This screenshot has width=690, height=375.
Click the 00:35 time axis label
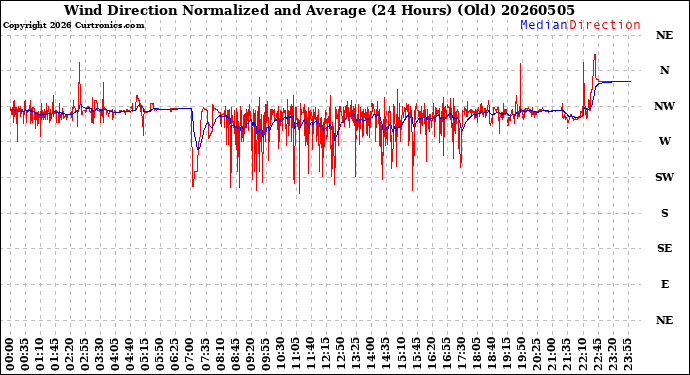(25, 354)
